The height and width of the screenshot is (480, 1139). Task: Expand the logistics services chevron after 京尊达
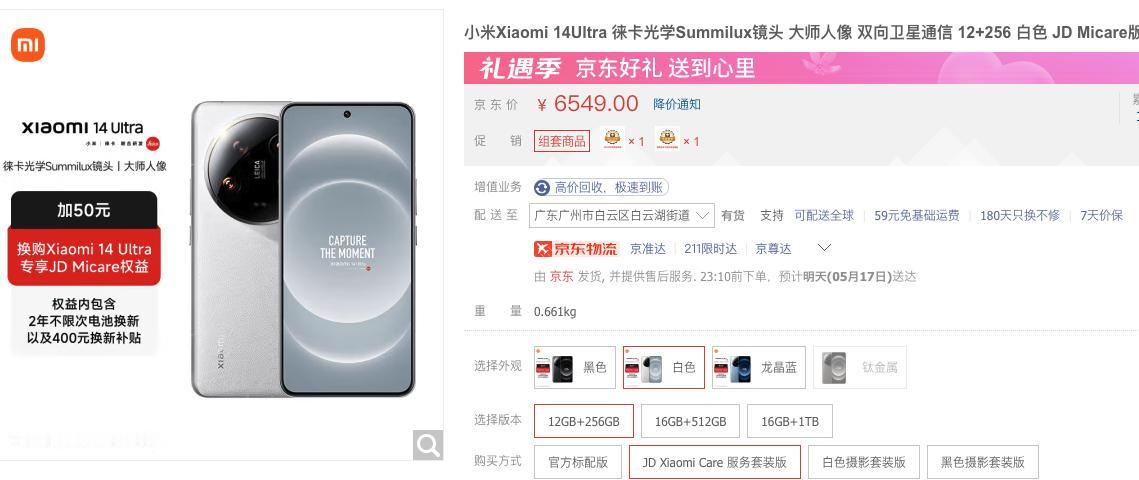[x=824, y=248]
